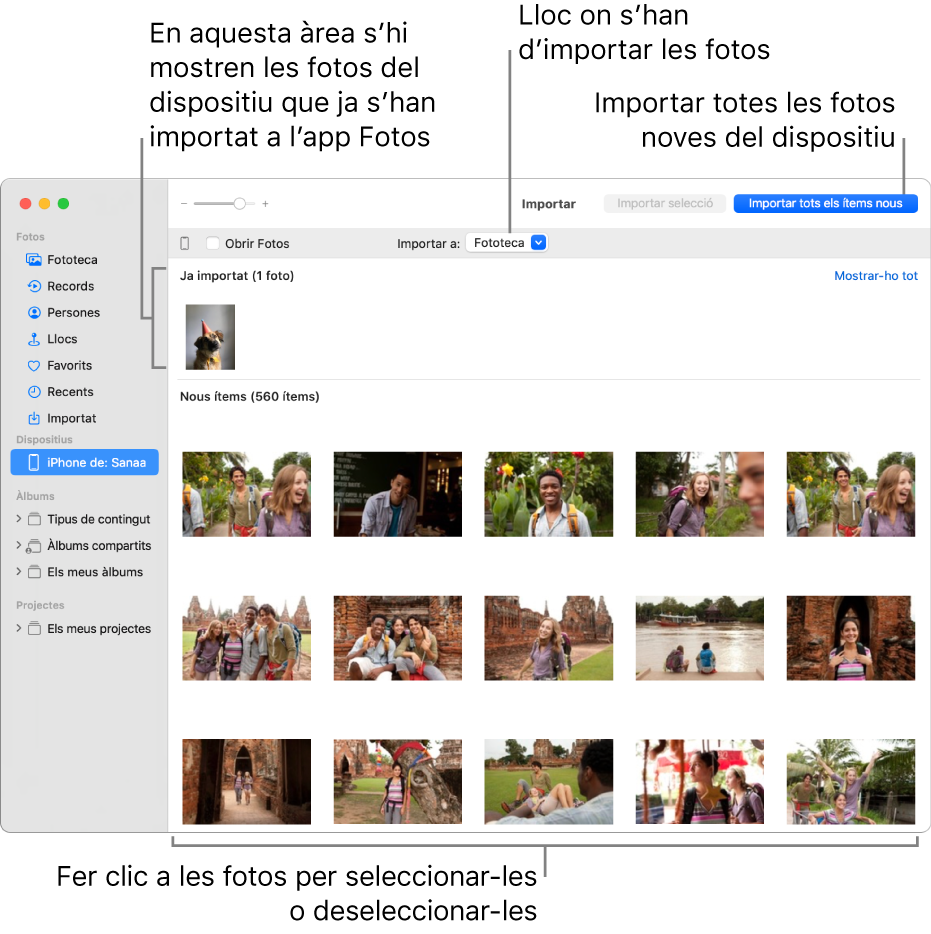Click the Importar header label

[x=548, y=203]
